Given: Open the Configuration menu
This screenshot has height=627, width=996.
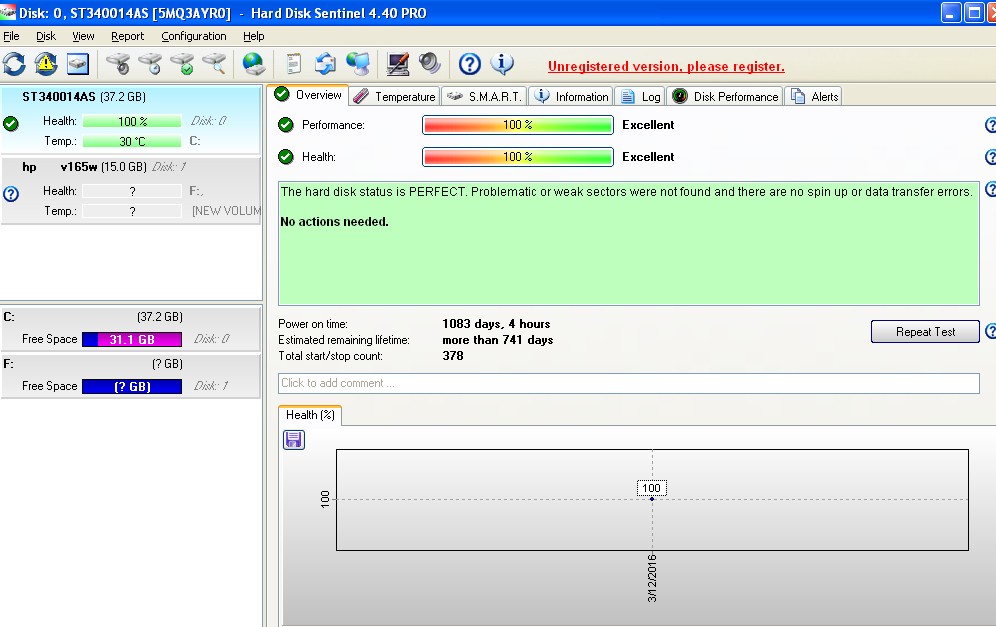Looking at the screenshot, I should 194,36.
